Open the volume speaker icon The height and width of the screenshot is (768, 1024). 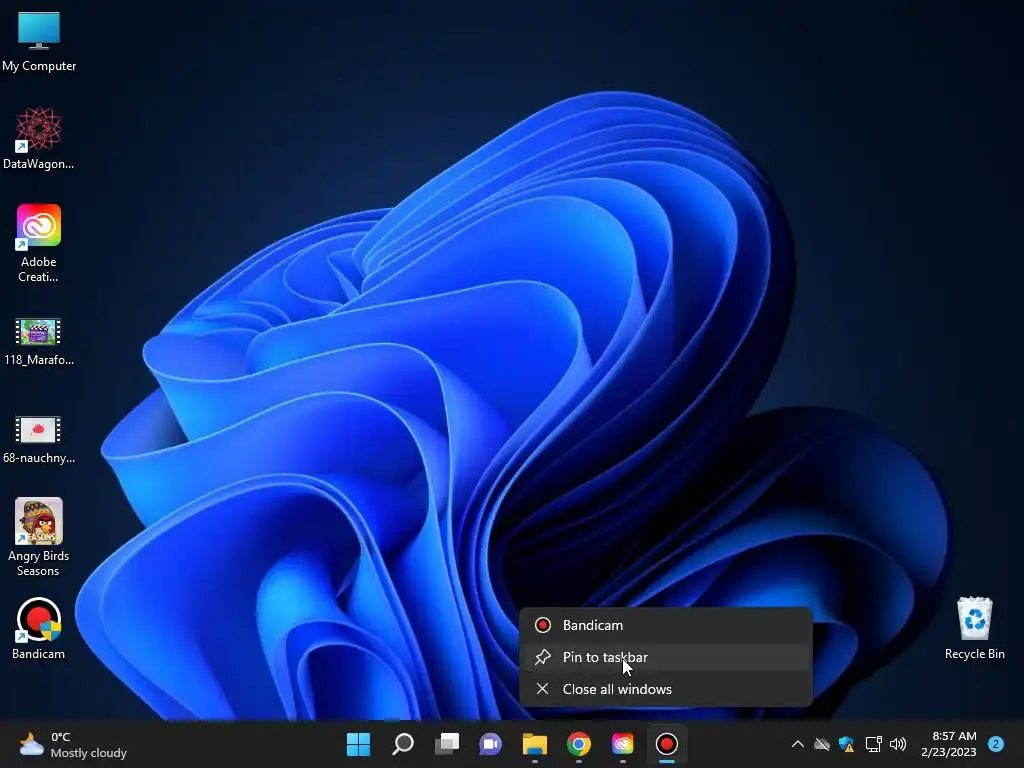[898, 744]
